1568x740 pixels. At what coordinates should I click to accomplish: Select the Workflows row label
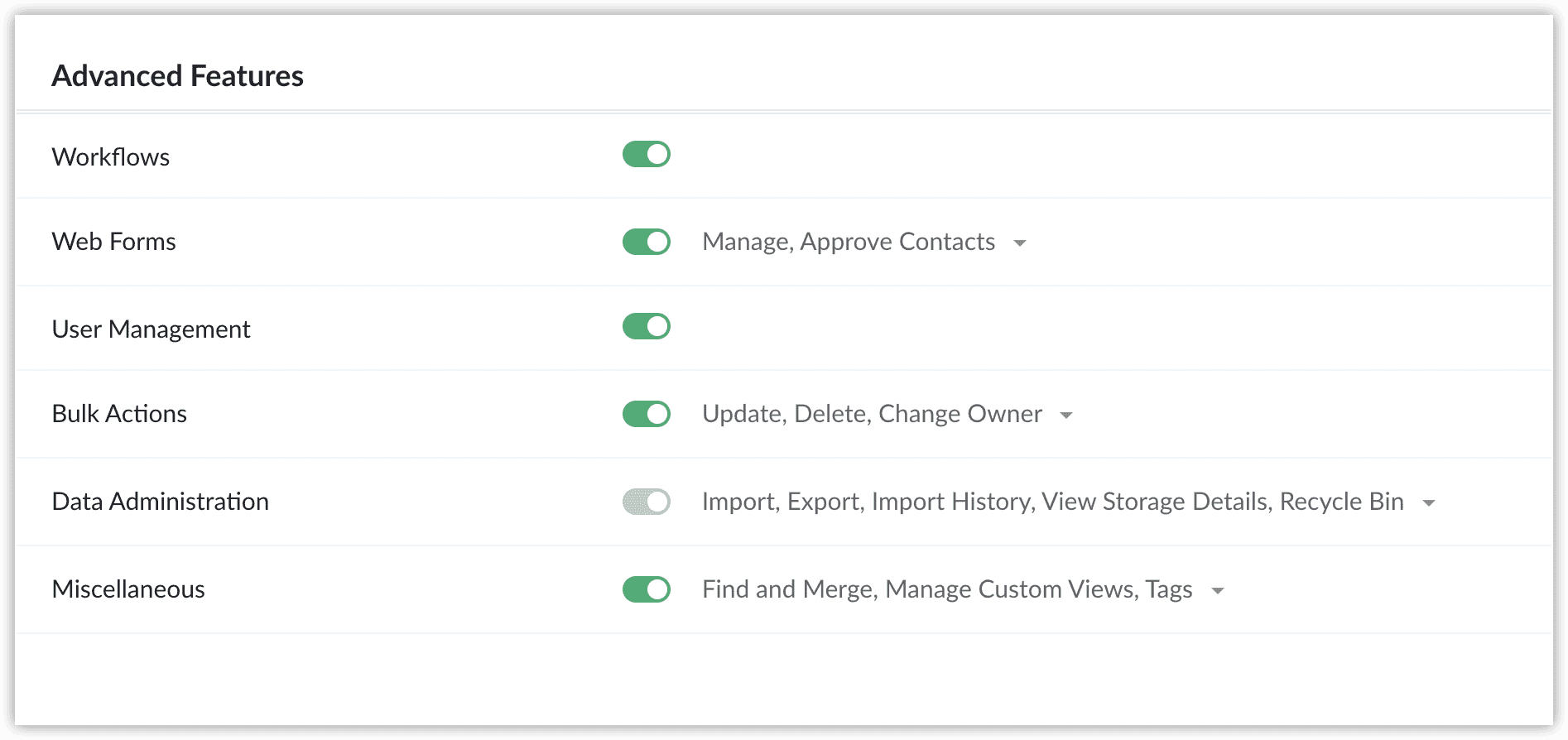(x=111, y=157)
